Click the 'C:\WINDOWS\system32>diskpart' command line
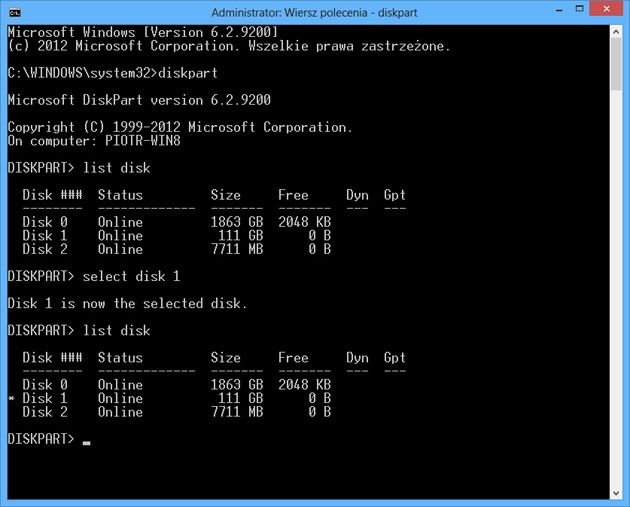 point(112,73)
